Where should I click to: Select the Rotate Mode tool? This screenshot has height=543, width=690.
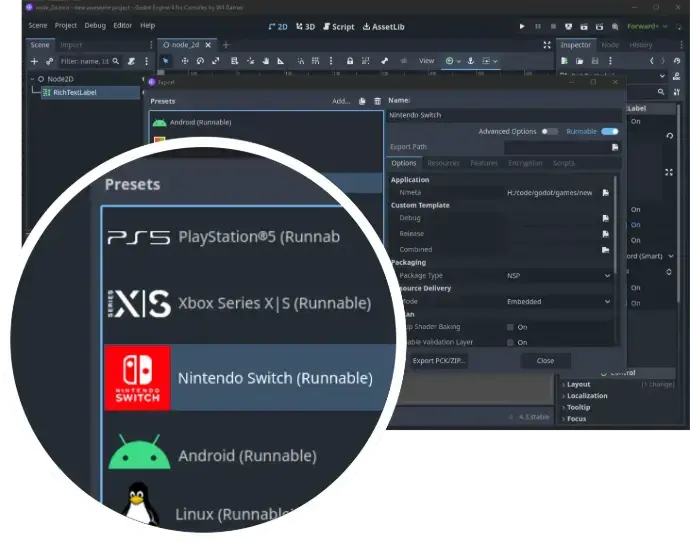click(x=200, y=61)
